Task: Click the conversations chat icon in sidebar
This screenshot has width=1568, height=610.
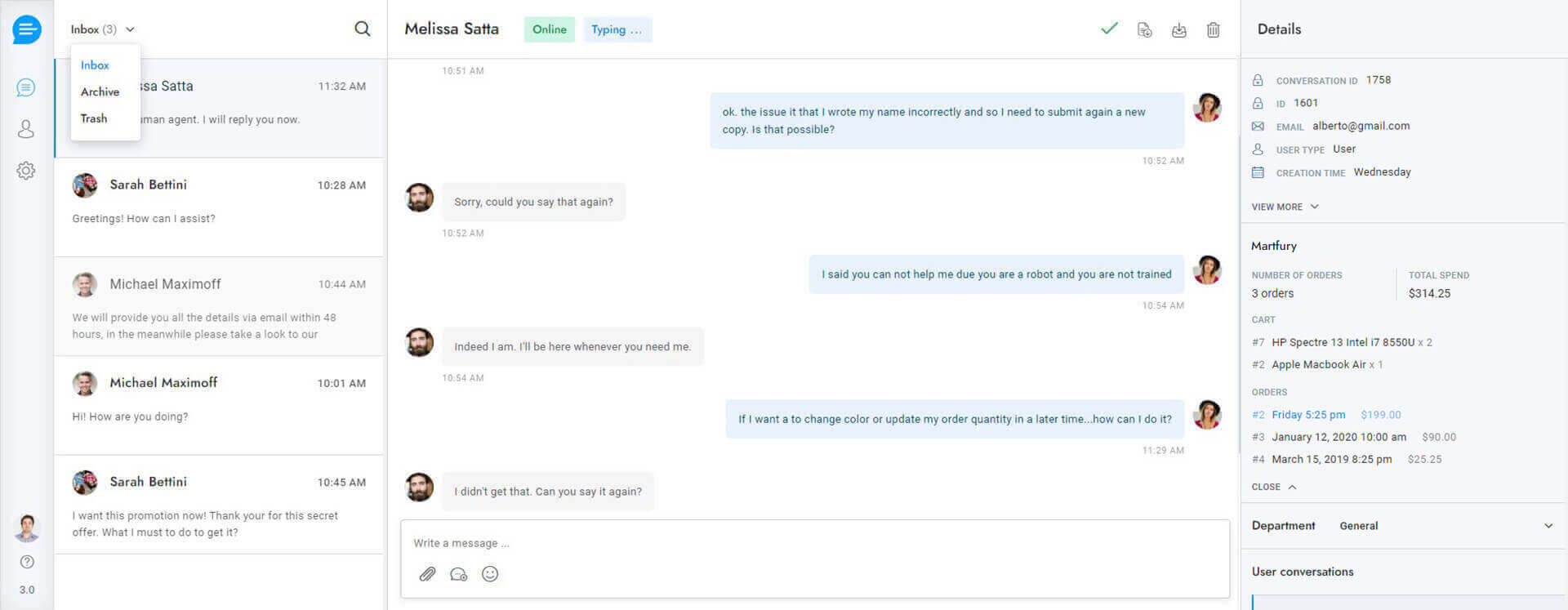Action: pos(26,87)
